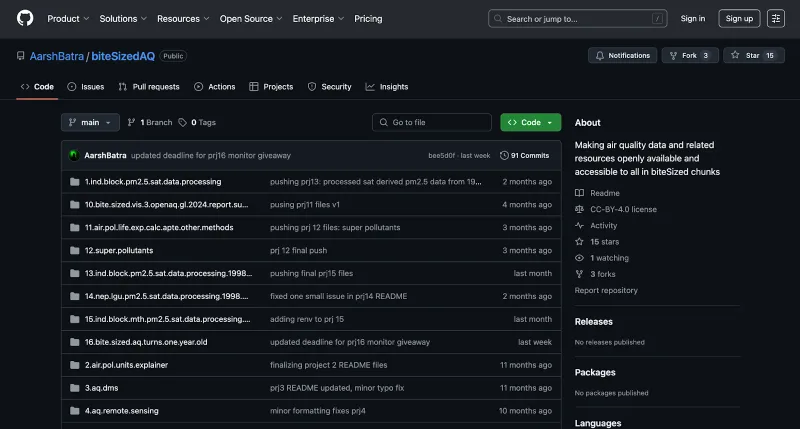Image resolution: width=800 pixels, height=429 pixels.
Task: Click folder icon for 13.ind.block.pm2.5.sat.data.processing.1998
Action: pyautogui.click(x=74, y=273)
